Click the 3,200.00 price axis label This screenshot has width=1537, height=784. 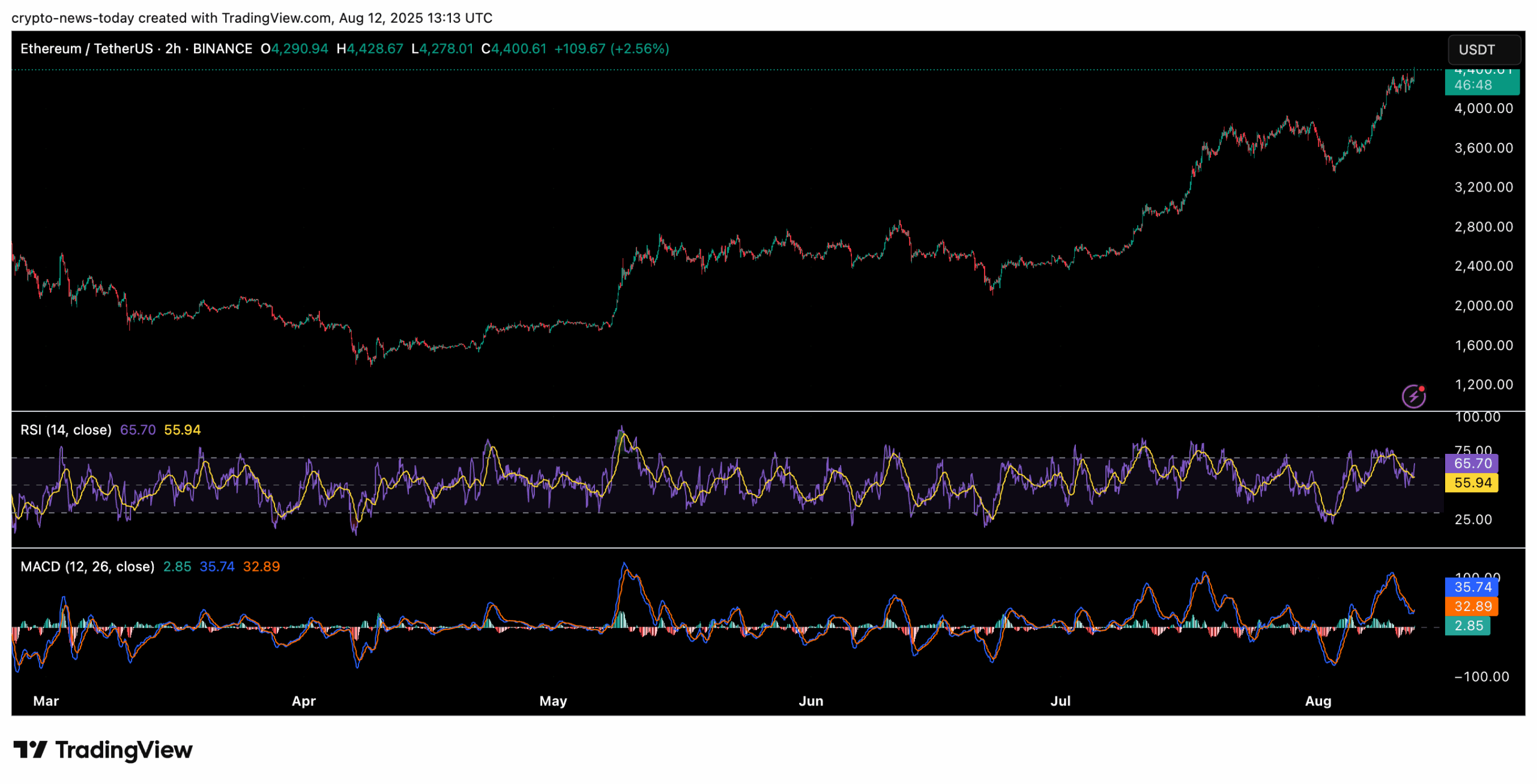[x=1483, y=187]
